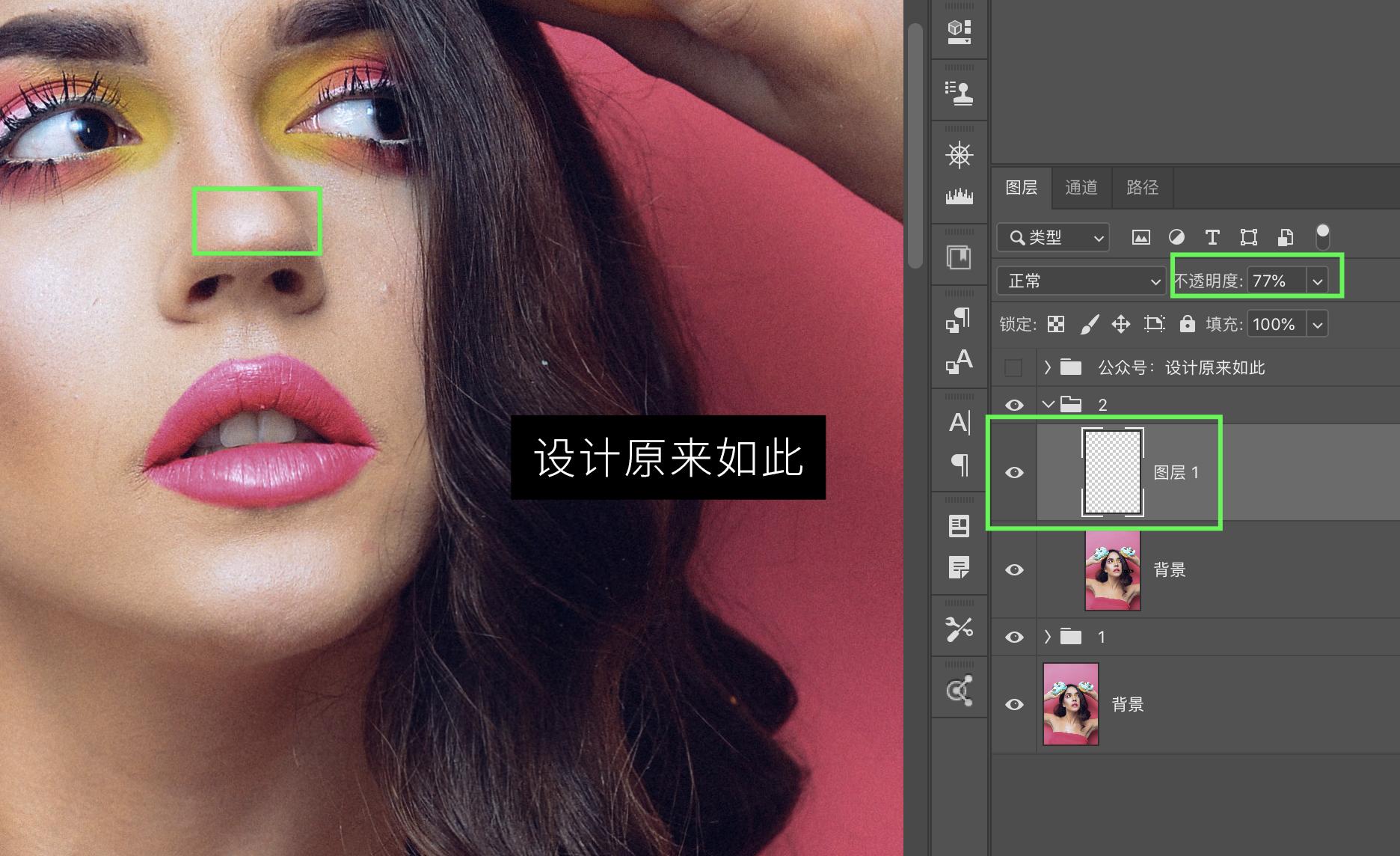Viewport: 1400px width, 856px height.
Task: Open the 正常 blend mode dropdown
Action: pyautogui.click(x=1081, y=281)
